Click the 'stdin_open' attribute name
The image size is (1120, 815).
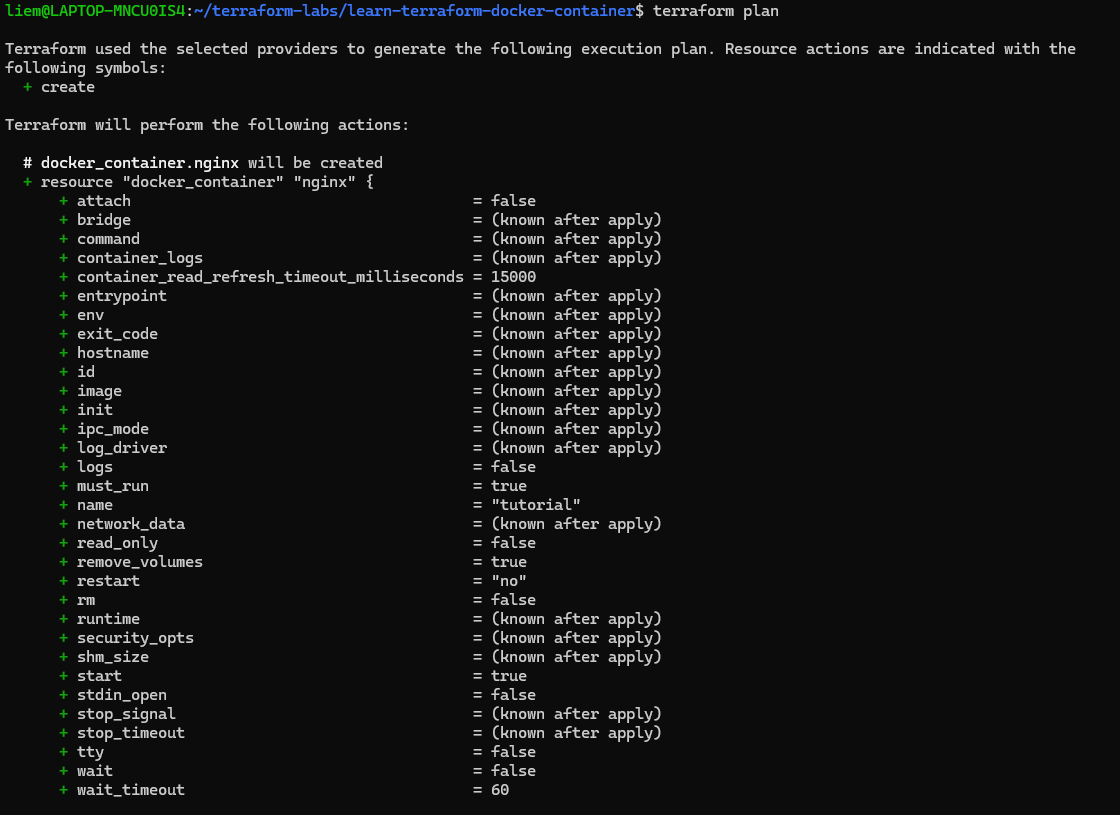(121, 695)
